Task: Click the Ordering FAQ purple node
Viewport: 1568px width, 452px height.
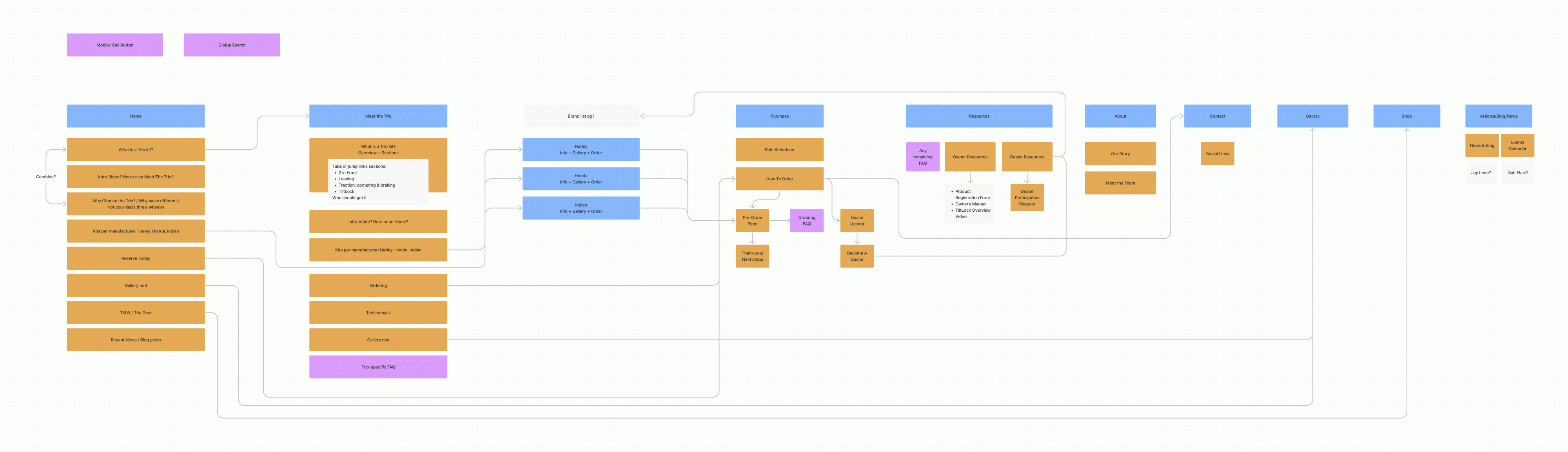Action: click(x=806, y=221)
